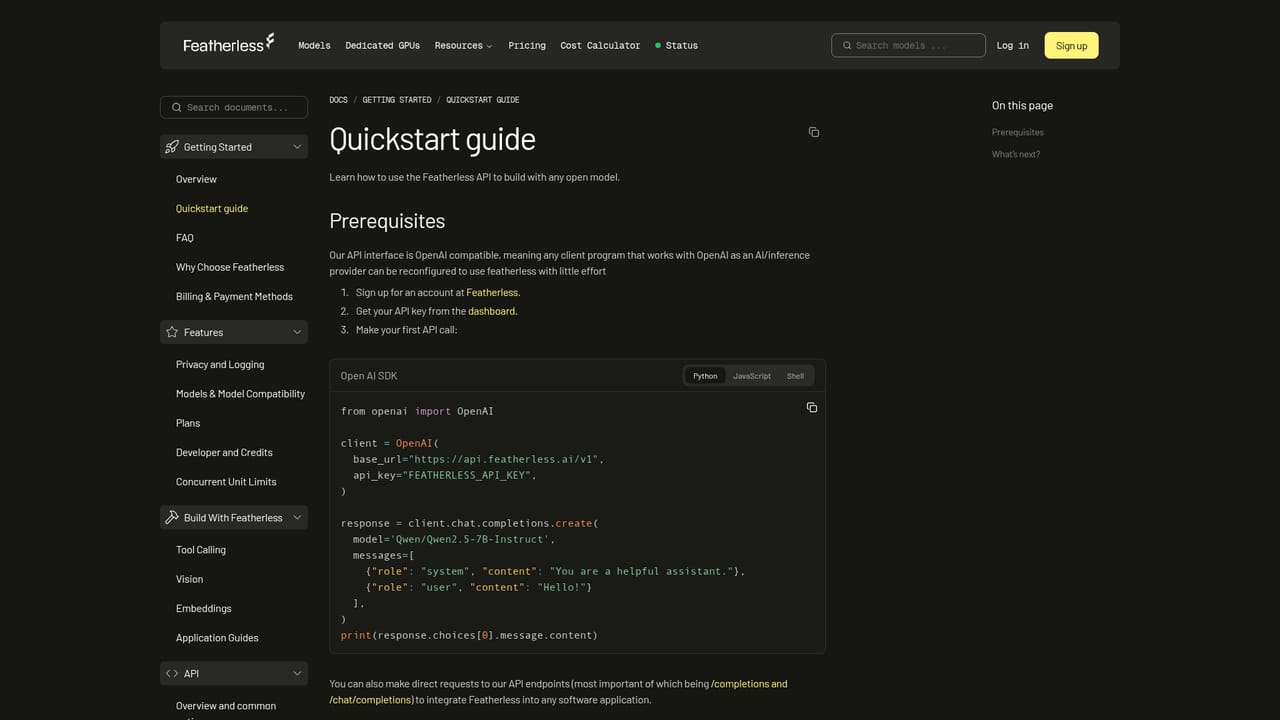Click the api.featherless.ai/v1 base URL string
Image resolution: width=1280 pixels, height=720 pixels.
[504, 459]
